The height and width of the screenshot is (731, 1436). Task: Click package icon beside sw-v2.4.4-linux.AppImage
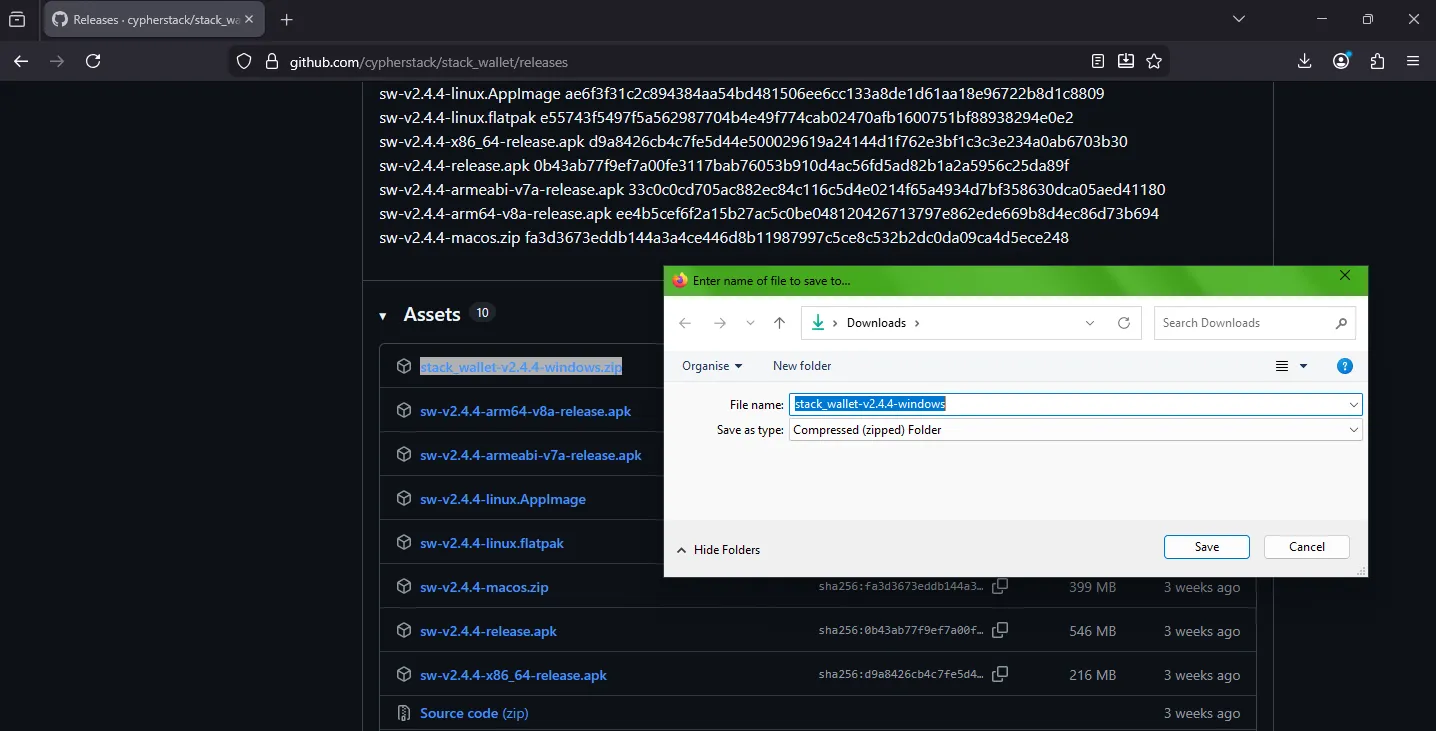pyautogui.click(x=404, y=499)
